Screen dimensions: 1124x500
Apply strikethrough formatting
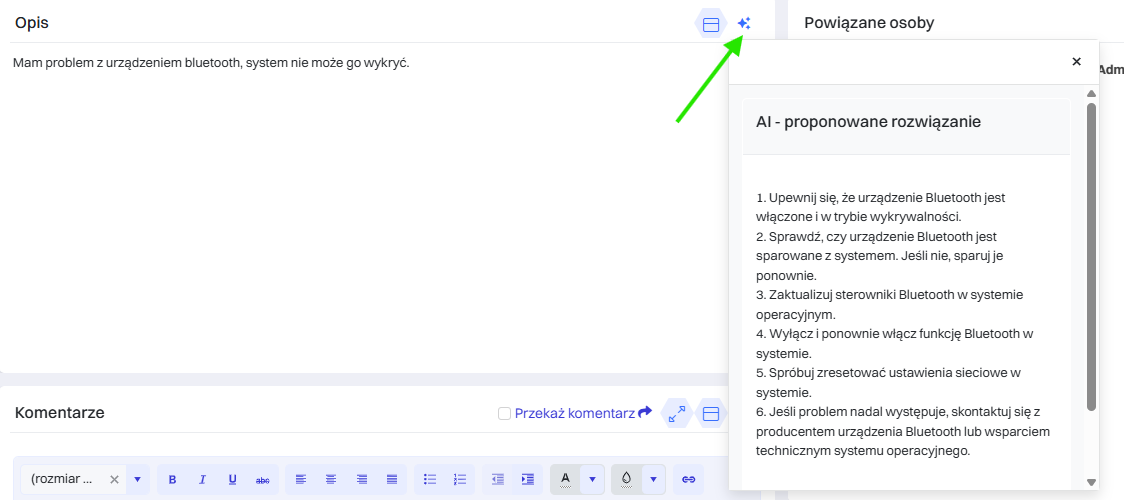click(x=262, y=480)
